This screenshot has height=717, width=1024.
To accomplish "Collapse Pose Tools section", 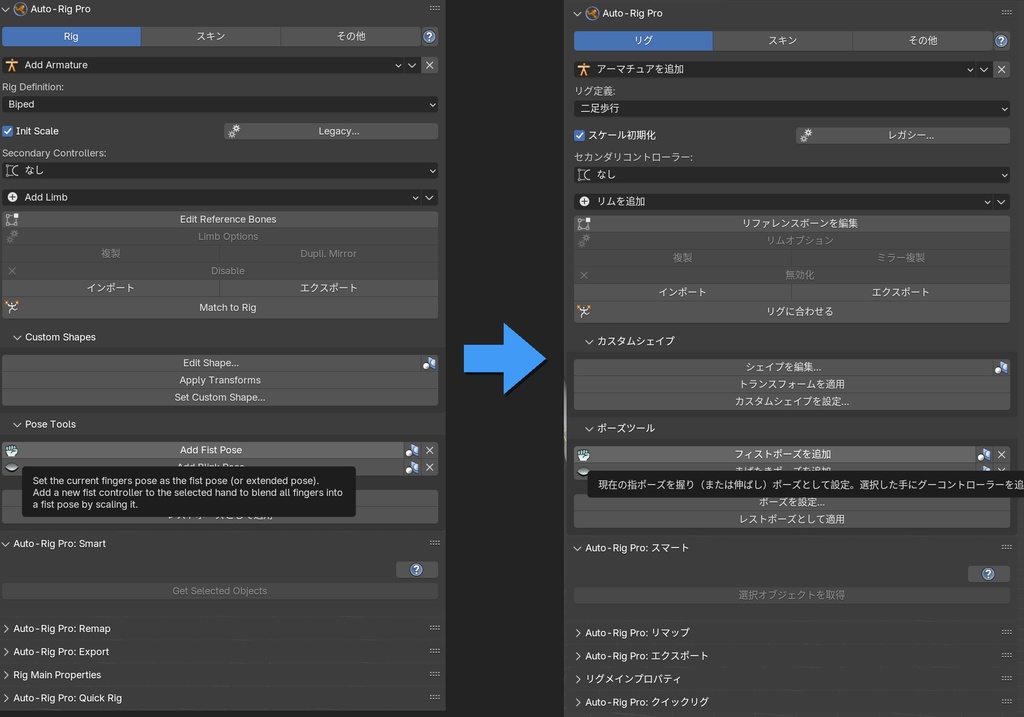I will pyautogui.click(x=18, y=424).
